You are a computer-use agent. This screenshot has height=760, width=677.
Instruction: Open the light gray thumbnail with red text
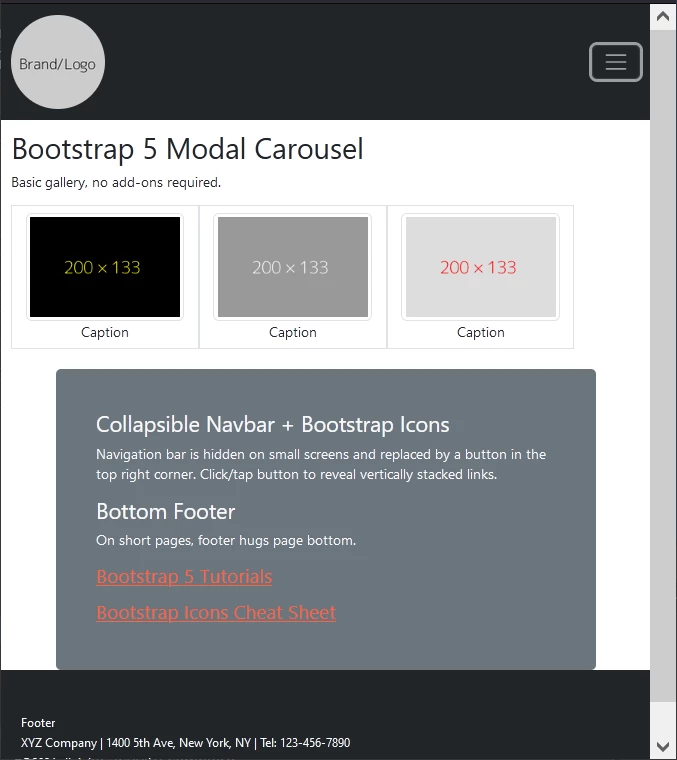point(480,267)
